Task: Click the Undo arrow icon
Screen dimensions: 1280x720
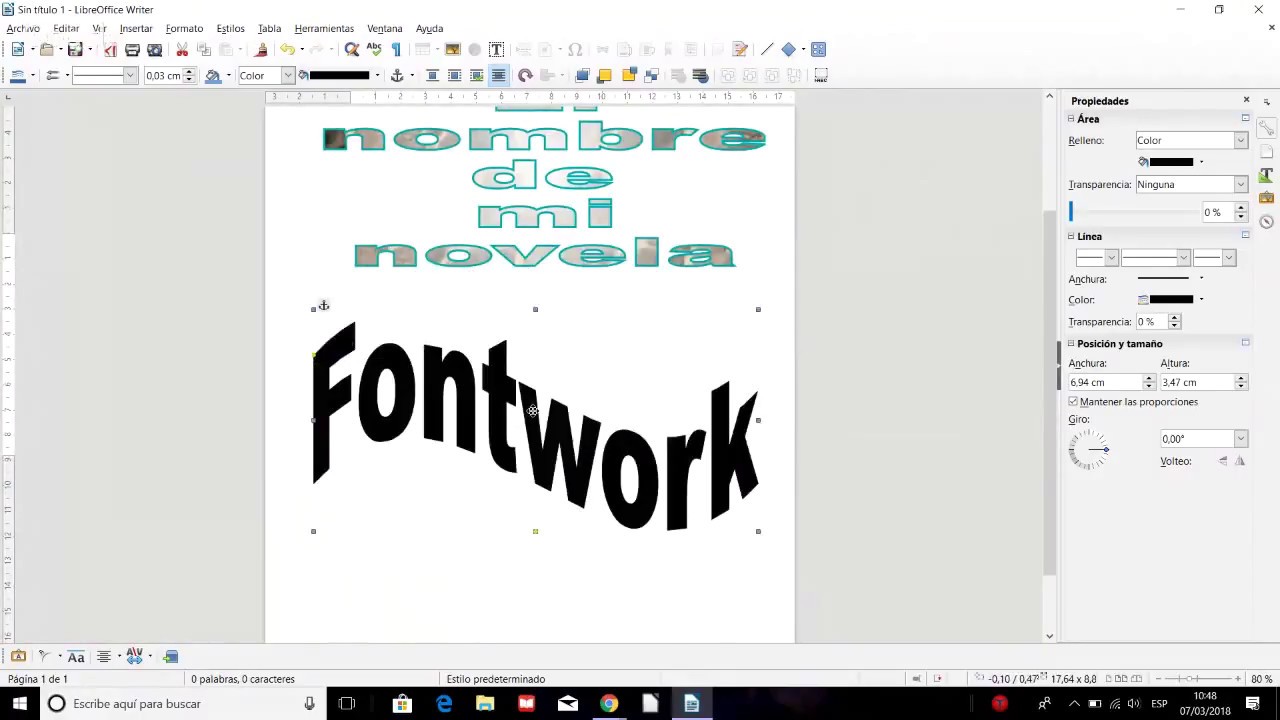Action: point(288,49)
